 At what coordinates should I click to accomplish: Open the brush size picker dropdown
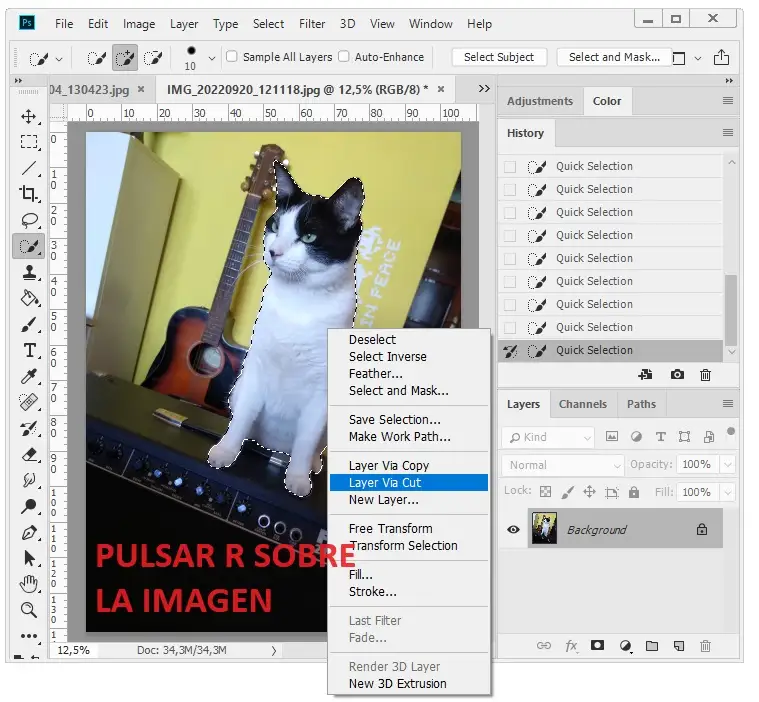[x=212, y=58]
